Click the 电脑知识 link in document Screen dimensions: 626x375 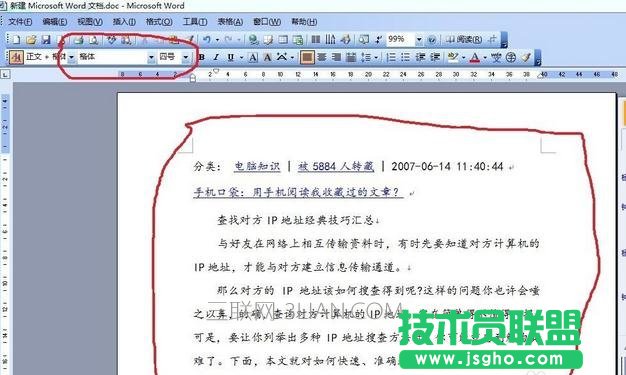pos(257,166)
